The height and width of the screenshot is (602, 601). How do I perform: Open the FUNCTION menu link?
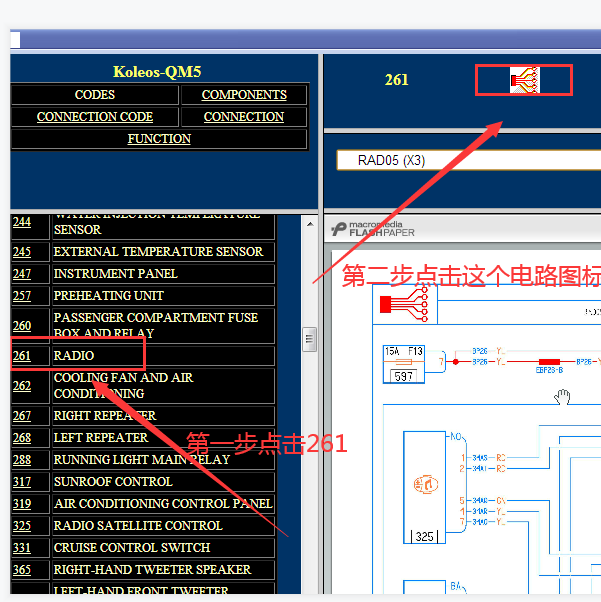(159, 139)
